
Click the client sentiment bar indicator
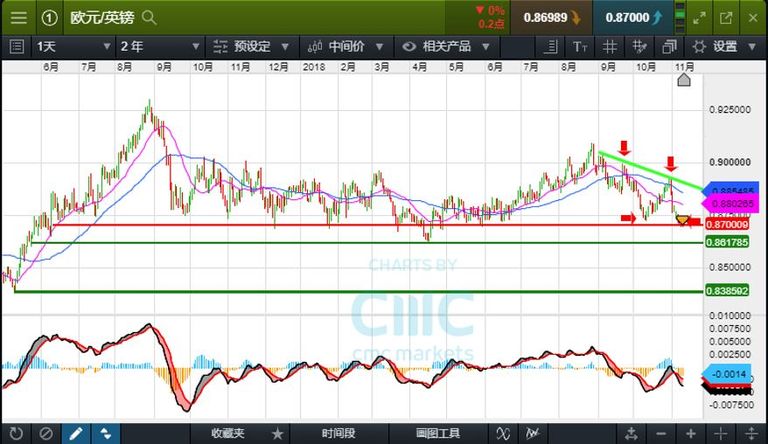coord(680,18)
